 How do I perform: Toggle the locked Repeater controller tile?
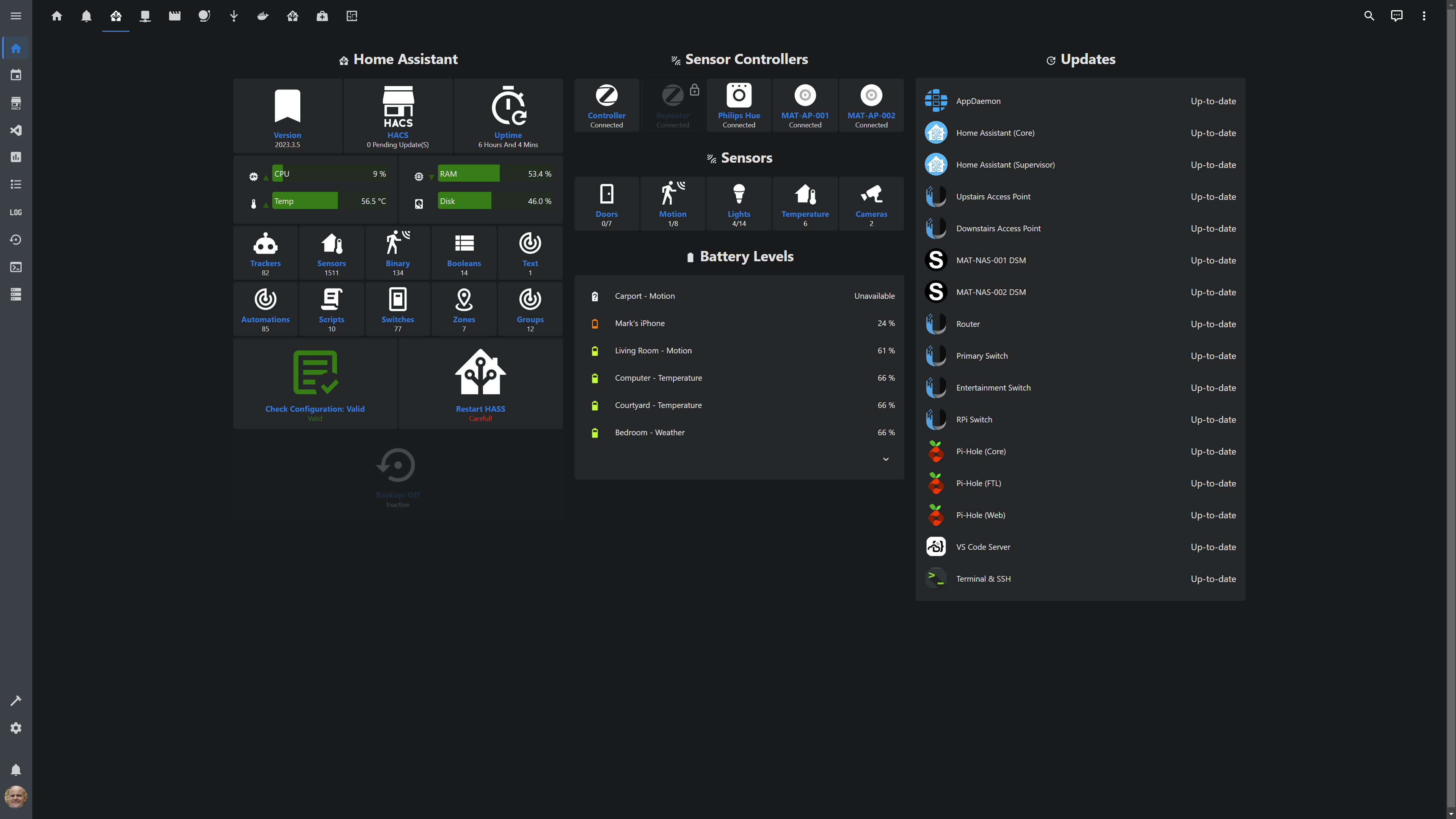point(673,106)
